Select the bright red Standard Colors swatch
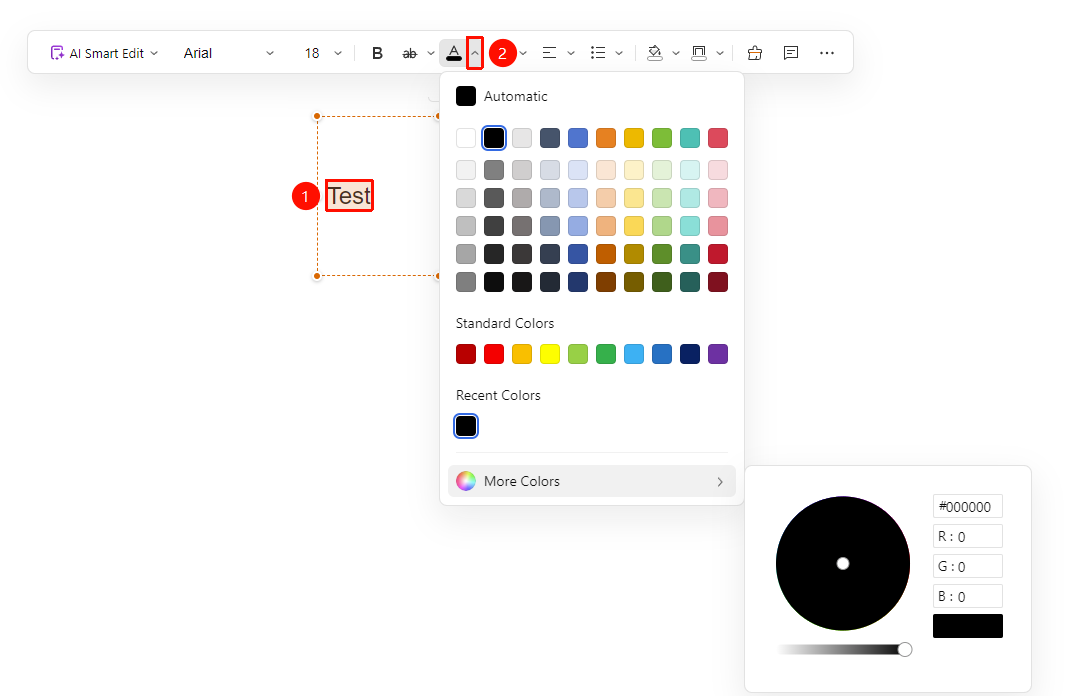The height and width of the screenshot is (696, 1082). coord(494,354)
